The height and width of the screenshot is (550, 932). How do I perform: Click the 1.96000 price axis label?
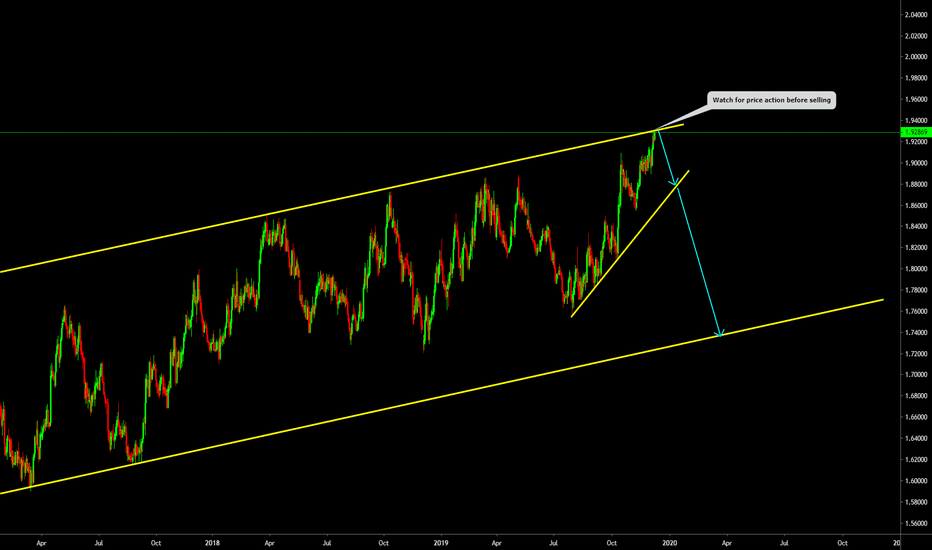[x=916, y=100]
